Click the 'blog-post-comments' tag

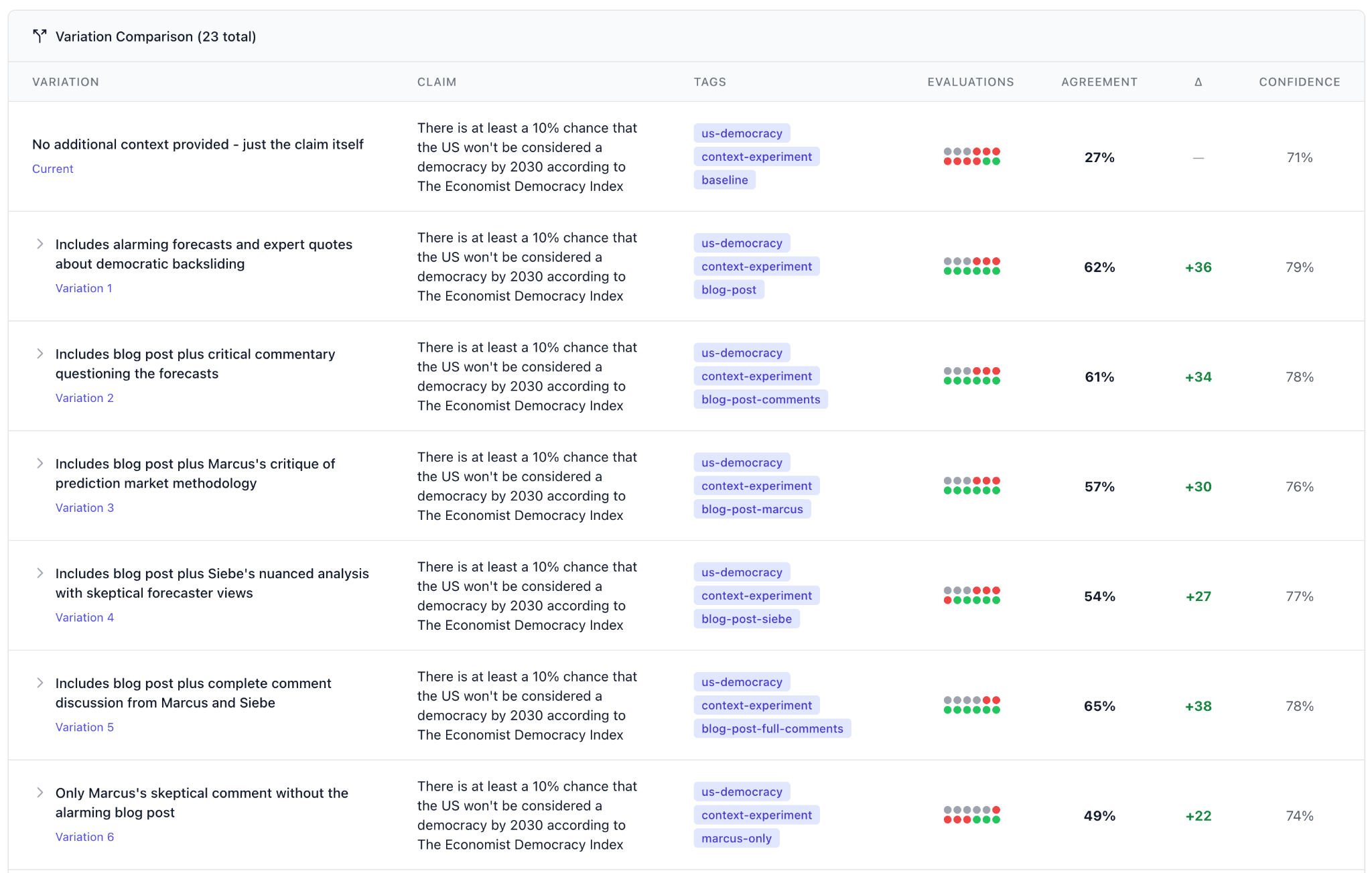click(760, 399)
